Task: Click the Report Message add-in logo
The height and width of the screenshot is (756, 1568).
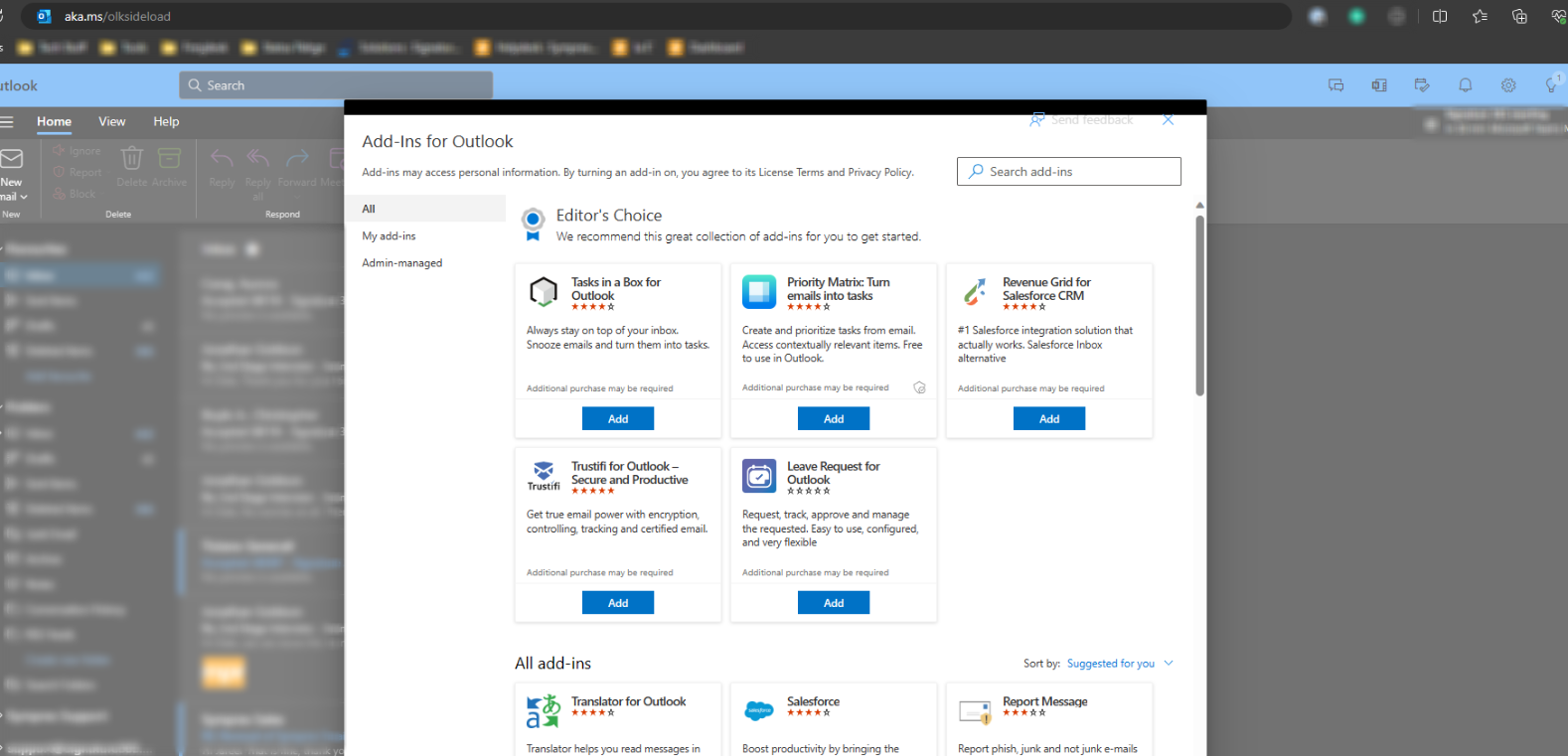Action: (x=975, y=711)
